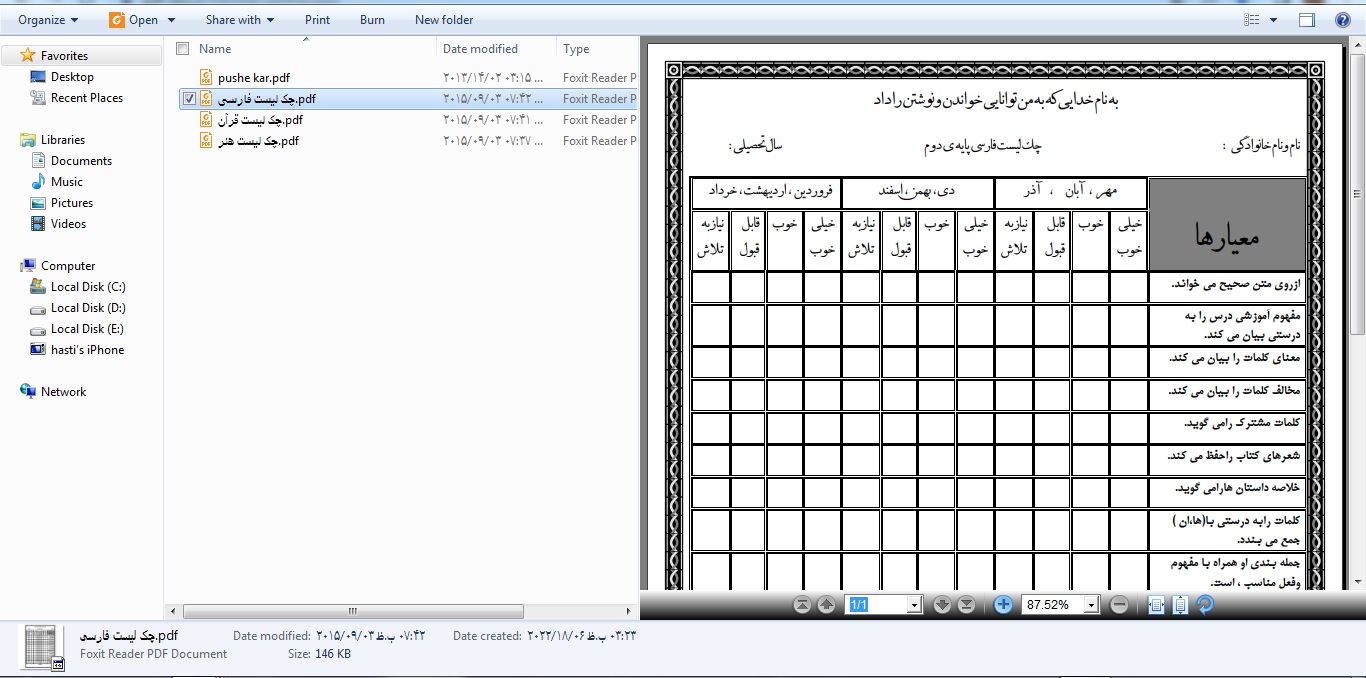
Task: Sort files by Name column
Action: 215,48
